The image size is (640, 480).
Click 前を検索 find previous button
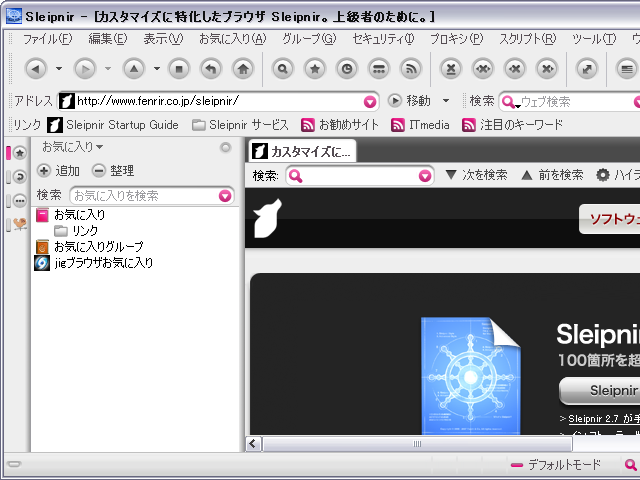coord(552,175)
